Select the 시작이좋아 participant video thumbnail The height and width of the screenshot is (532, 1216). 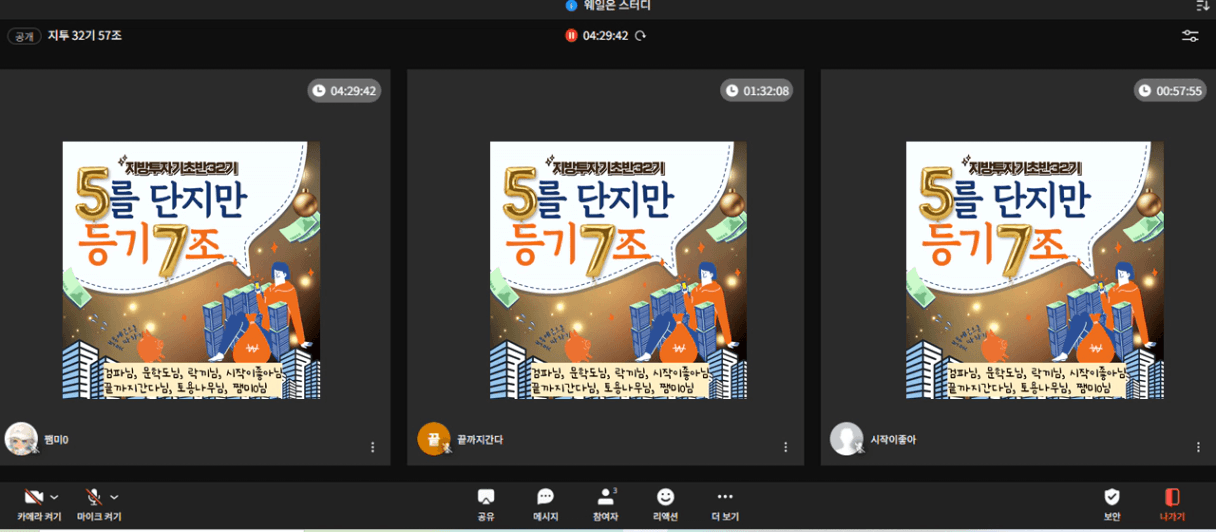click(1034, 270)
